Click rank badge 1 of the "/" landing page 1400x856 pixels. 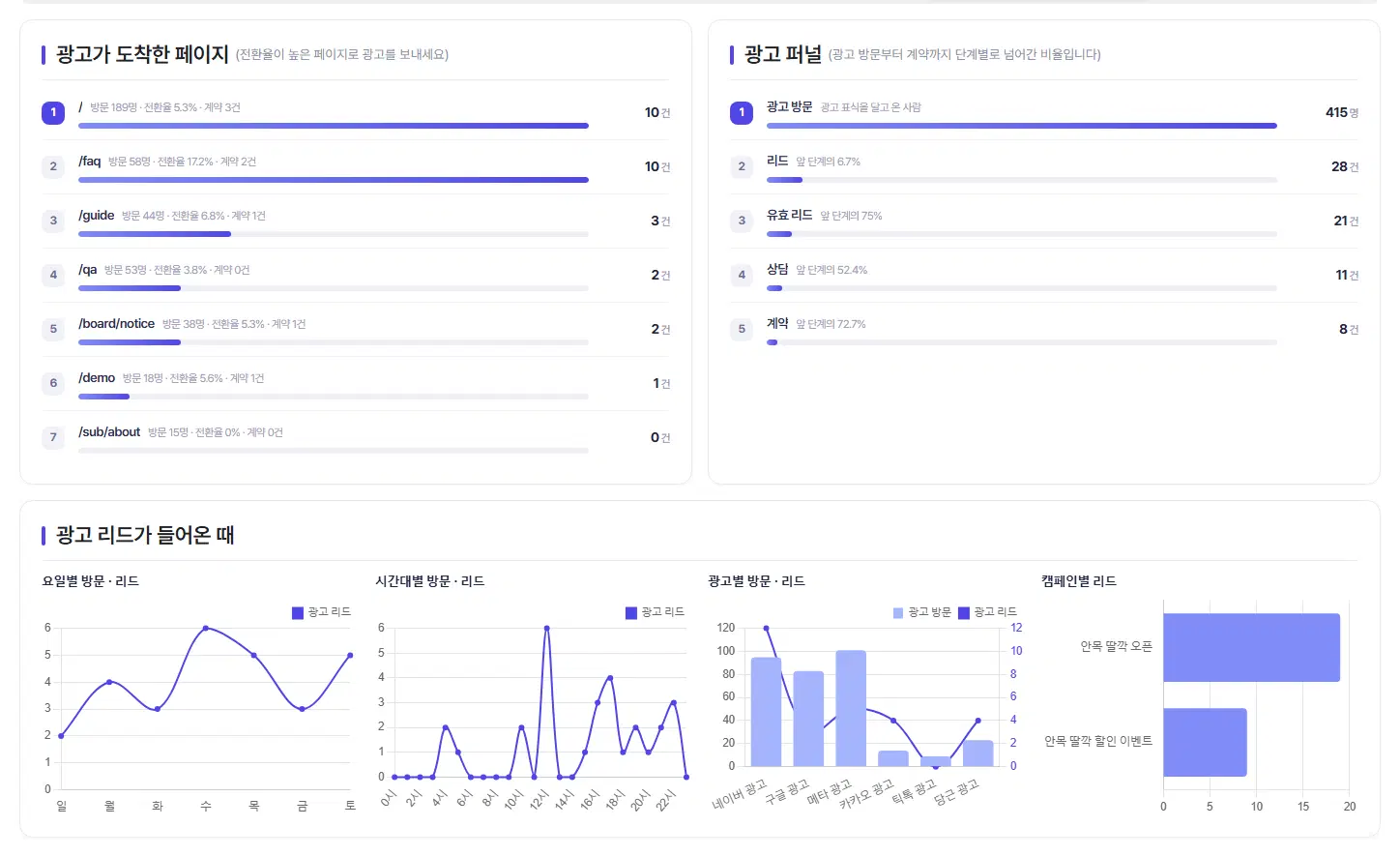(53, 112)
